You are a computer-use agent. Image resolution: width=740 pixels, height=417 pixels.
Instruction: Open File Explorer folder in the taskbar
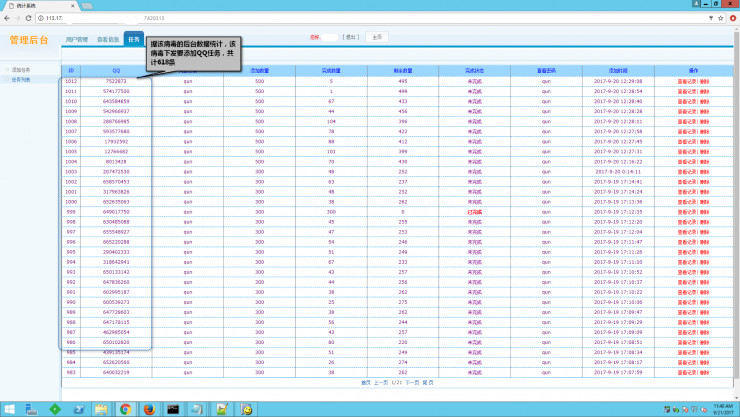[x=101, y=409]
